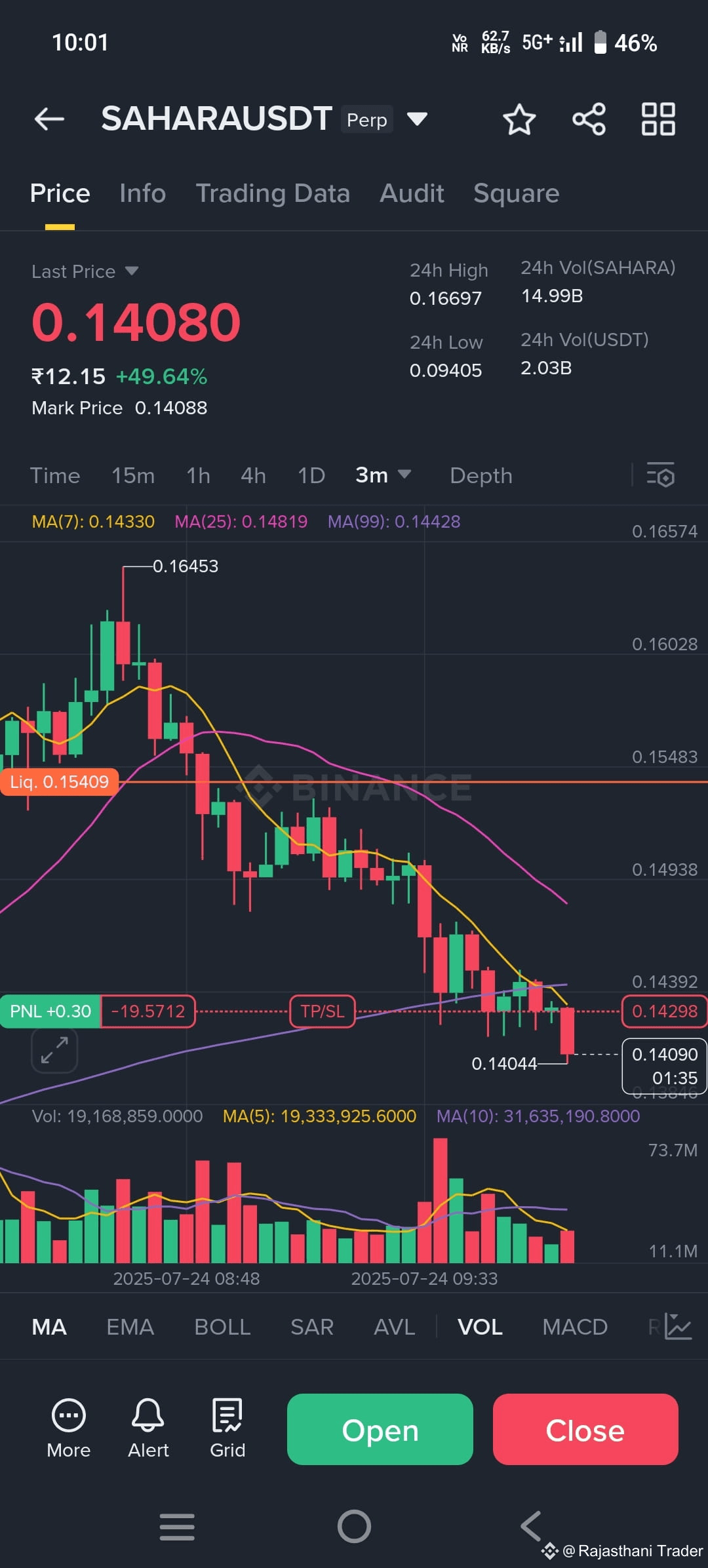Tap the Perp contract type badge
This screenshot has width=708, height=1568.
coord(367,120)
